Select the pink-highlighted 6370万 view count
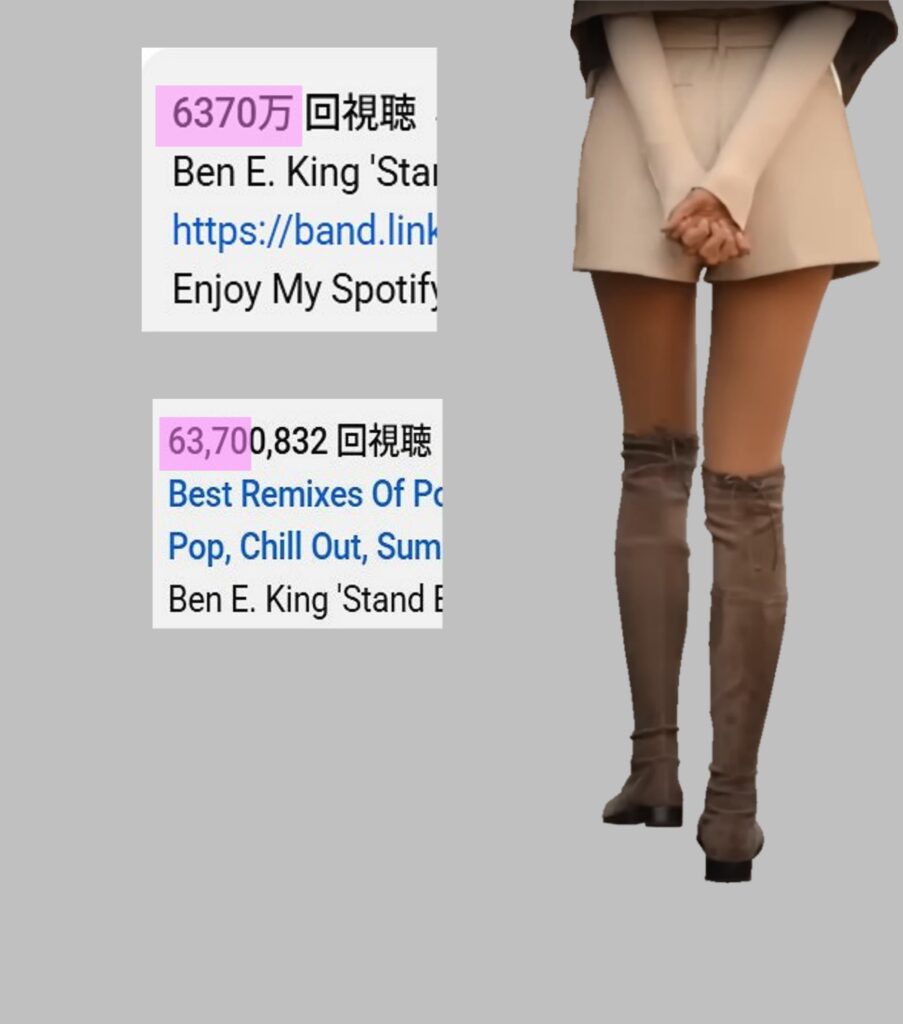This screenshot has height=1024, width=903. (x=229, y=116)
